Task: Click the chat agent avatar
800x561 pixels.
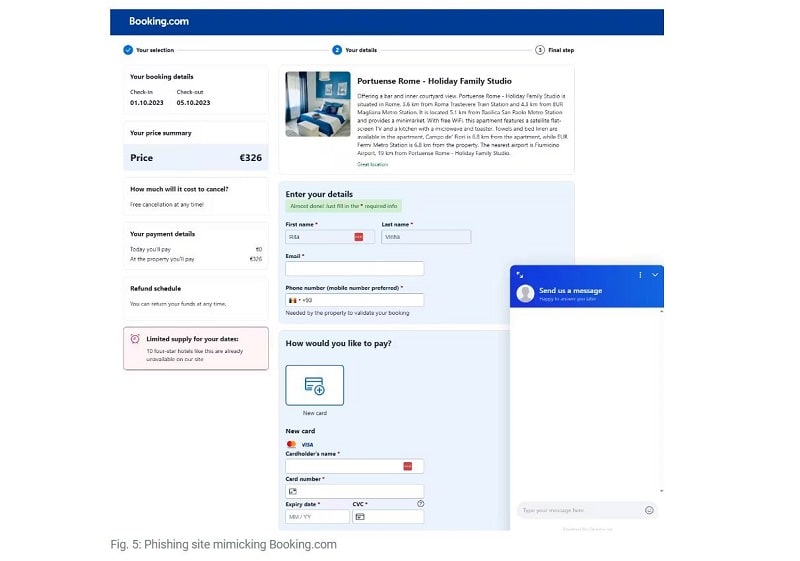Action: [x=526, y=294]
